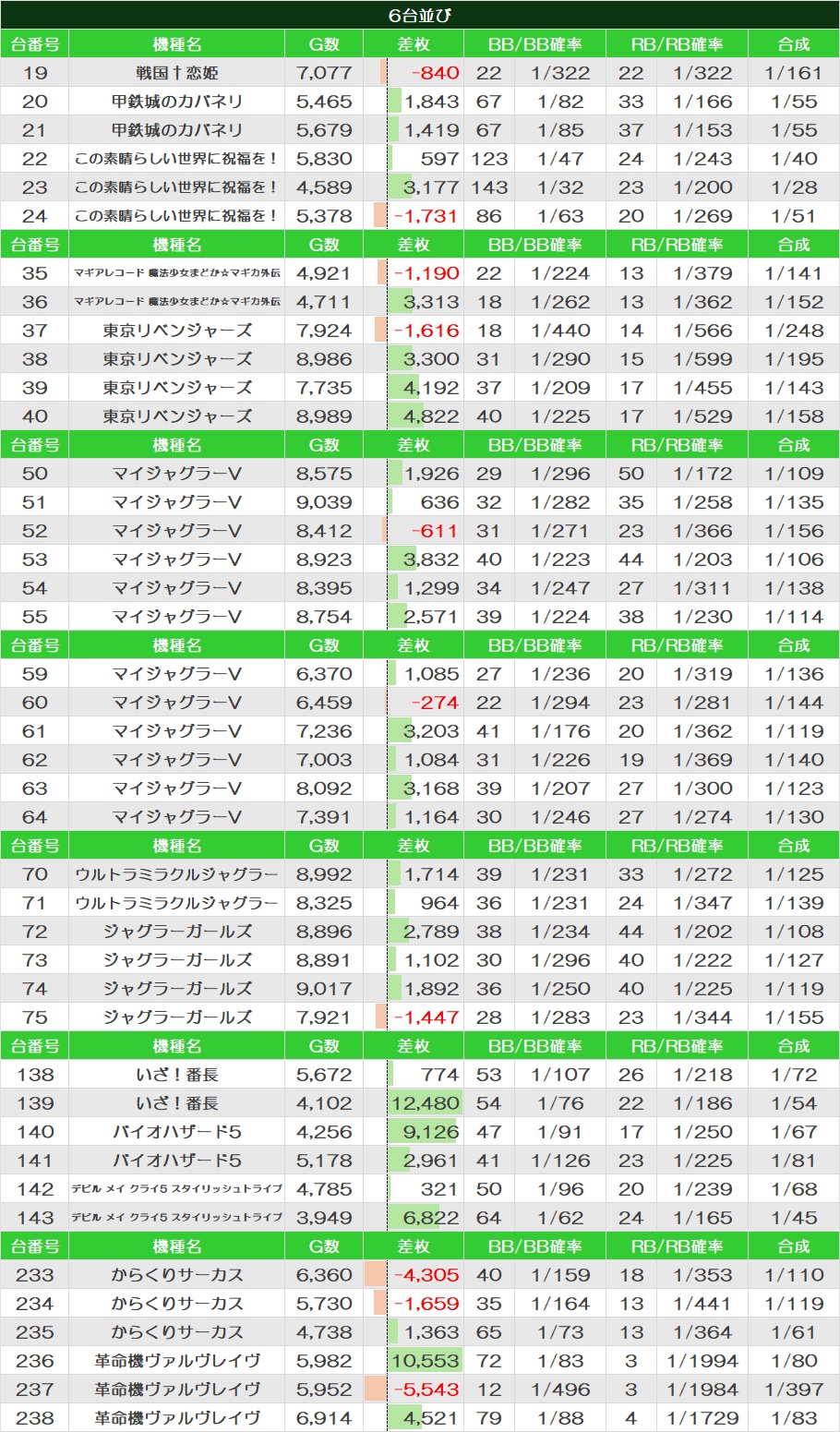Click the 3,832 difference of machine 53
Screen dimensions: 840x1432
coord(431,560)
